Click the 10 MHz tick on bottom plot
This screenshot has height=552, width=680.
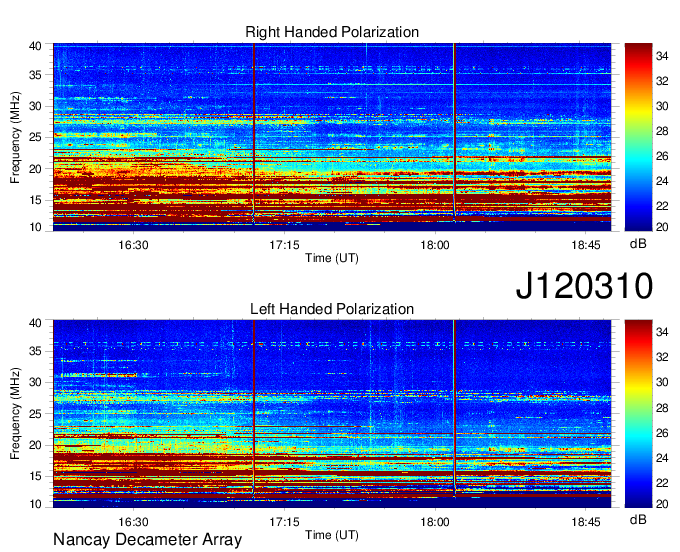(x=35, y=504)
